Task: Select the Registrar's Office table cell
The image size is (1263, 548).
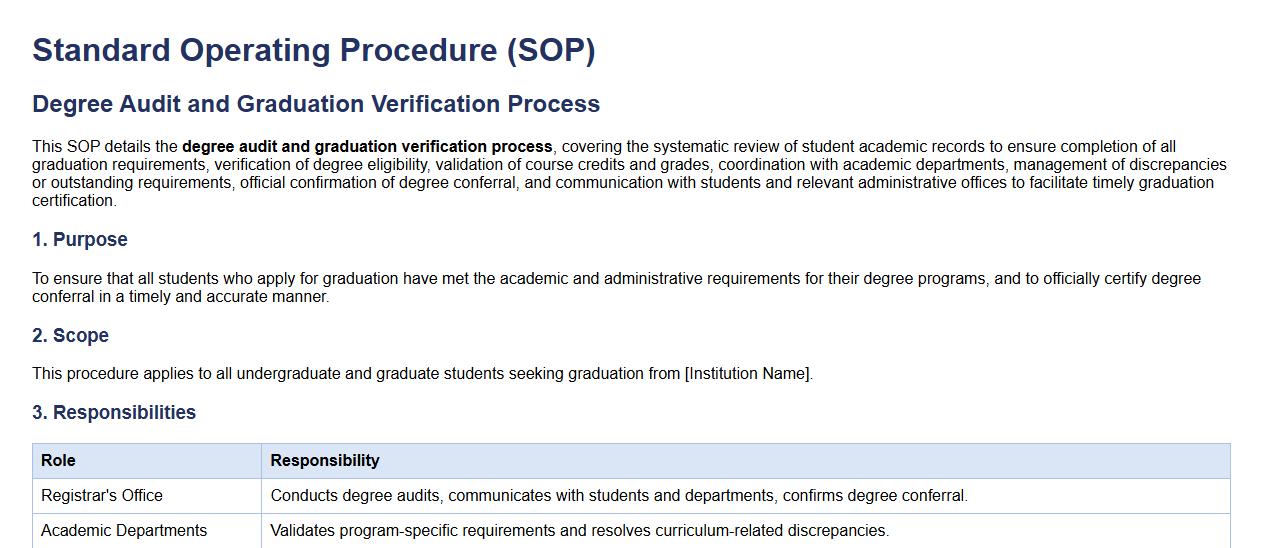Action: pyautogui.click(x=102, y=496)
